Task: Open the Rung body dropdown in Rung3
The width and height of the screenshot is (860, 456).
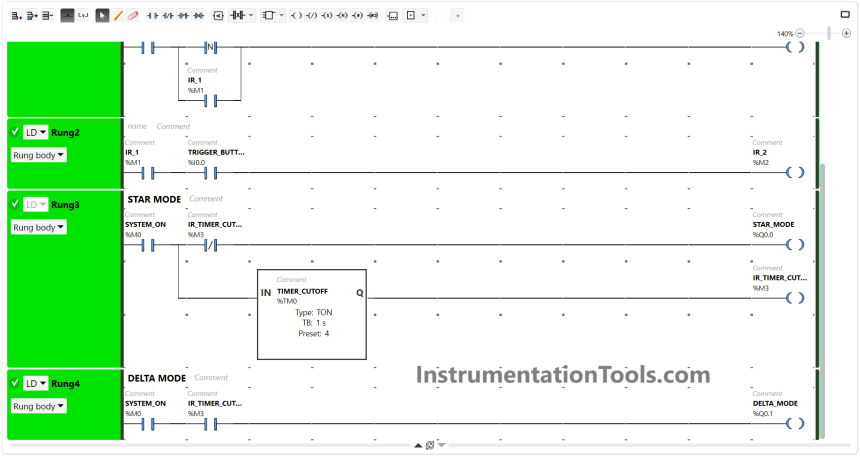Action: click(x=38, y=227)
